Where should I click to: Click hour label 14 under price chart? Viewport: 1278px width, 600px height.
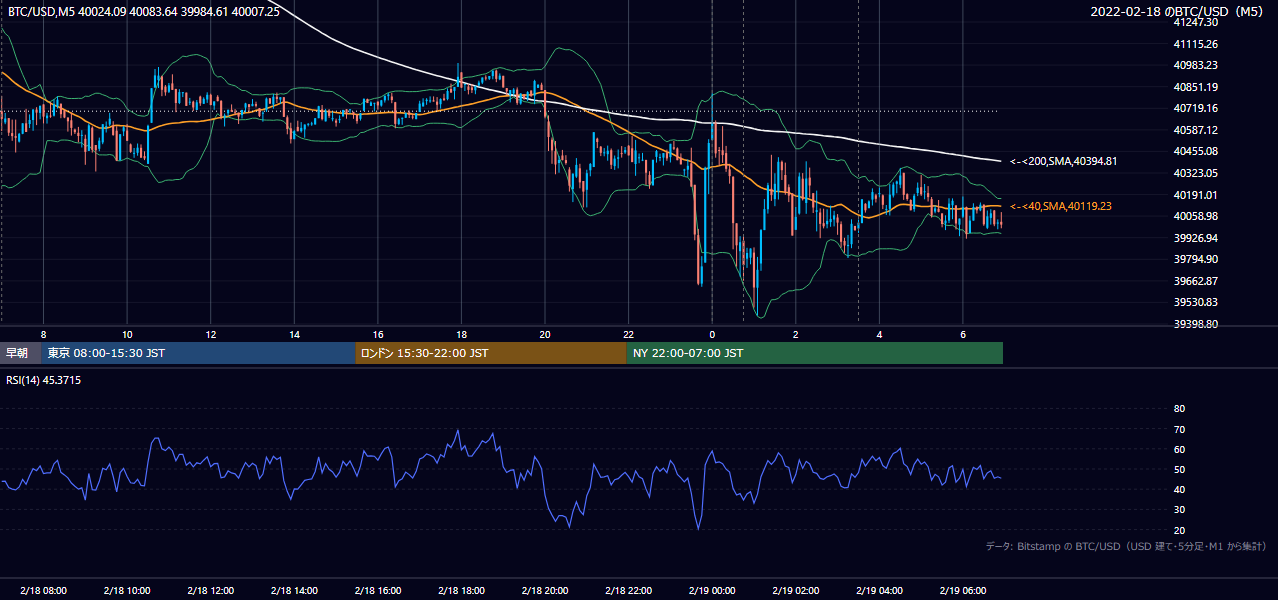click(294, 334)
